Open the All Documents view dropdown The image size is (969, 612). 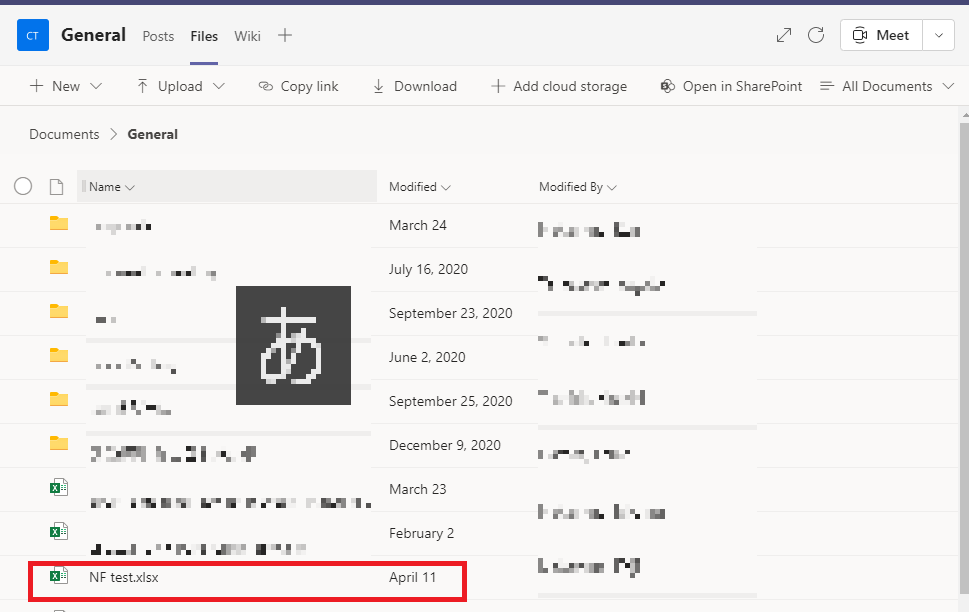(x=887, y=86)
